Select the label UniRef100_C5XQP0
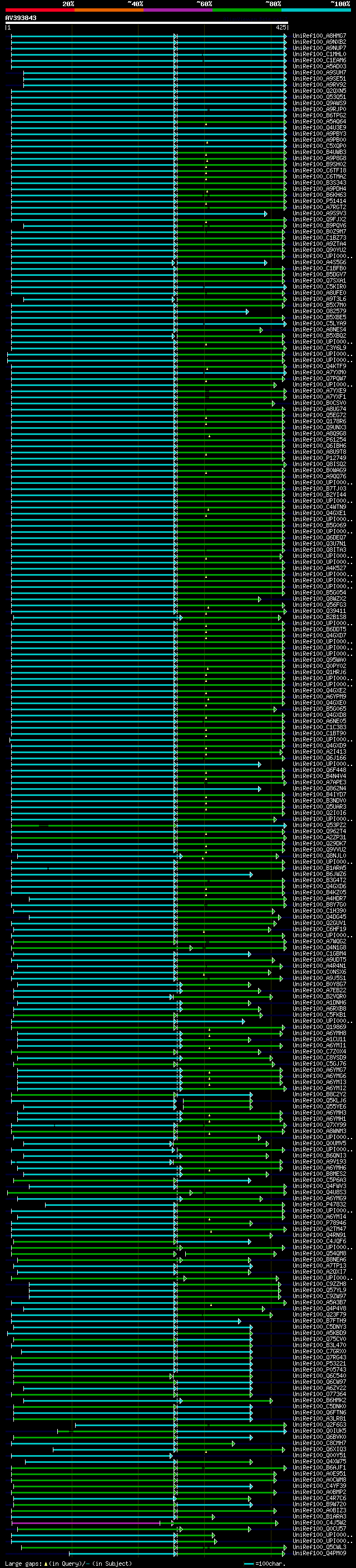Viewport: 356px width, 1568px height. click(x=319, y=146)
